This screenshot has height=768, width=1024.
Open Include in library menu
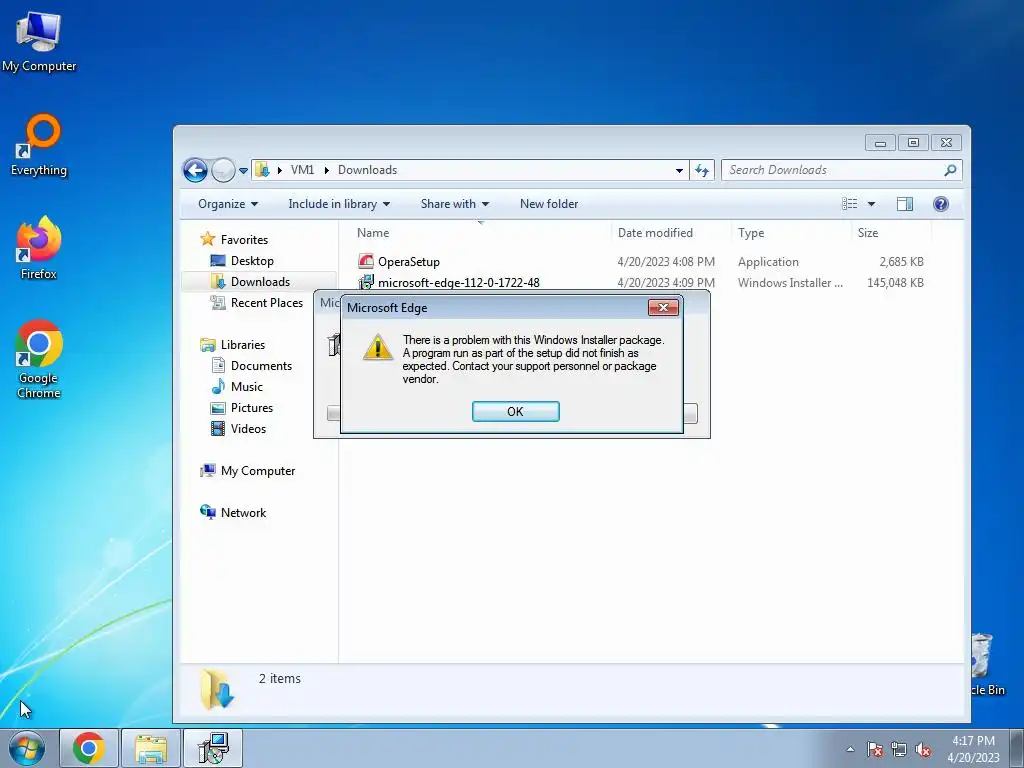(x=339, y=204)
